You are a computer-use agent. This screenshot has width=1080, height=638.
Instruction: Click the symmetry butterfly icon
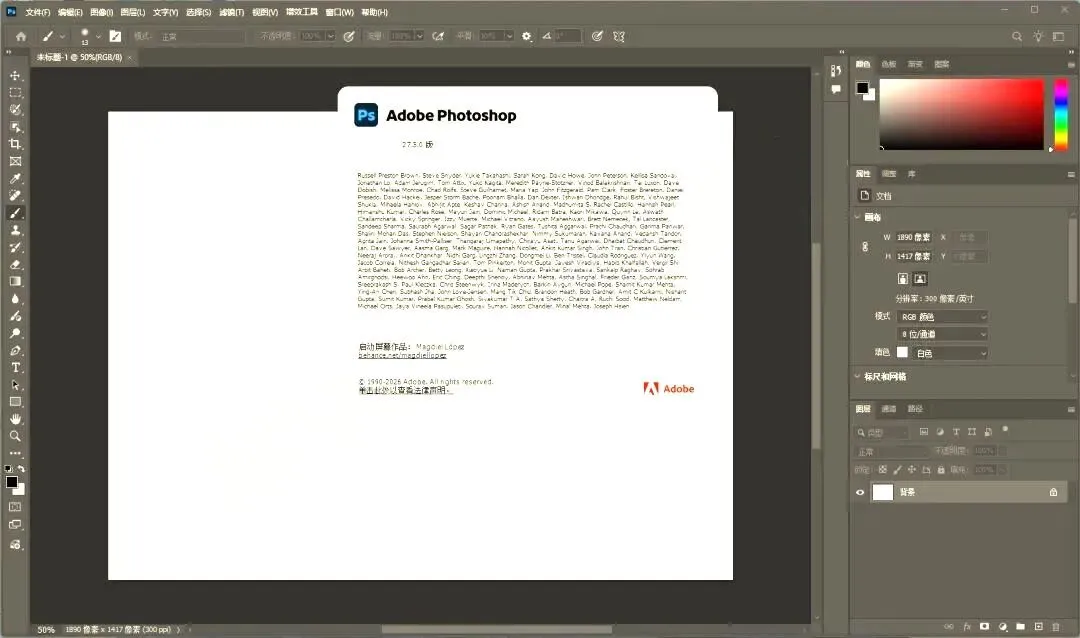point(619,37)
